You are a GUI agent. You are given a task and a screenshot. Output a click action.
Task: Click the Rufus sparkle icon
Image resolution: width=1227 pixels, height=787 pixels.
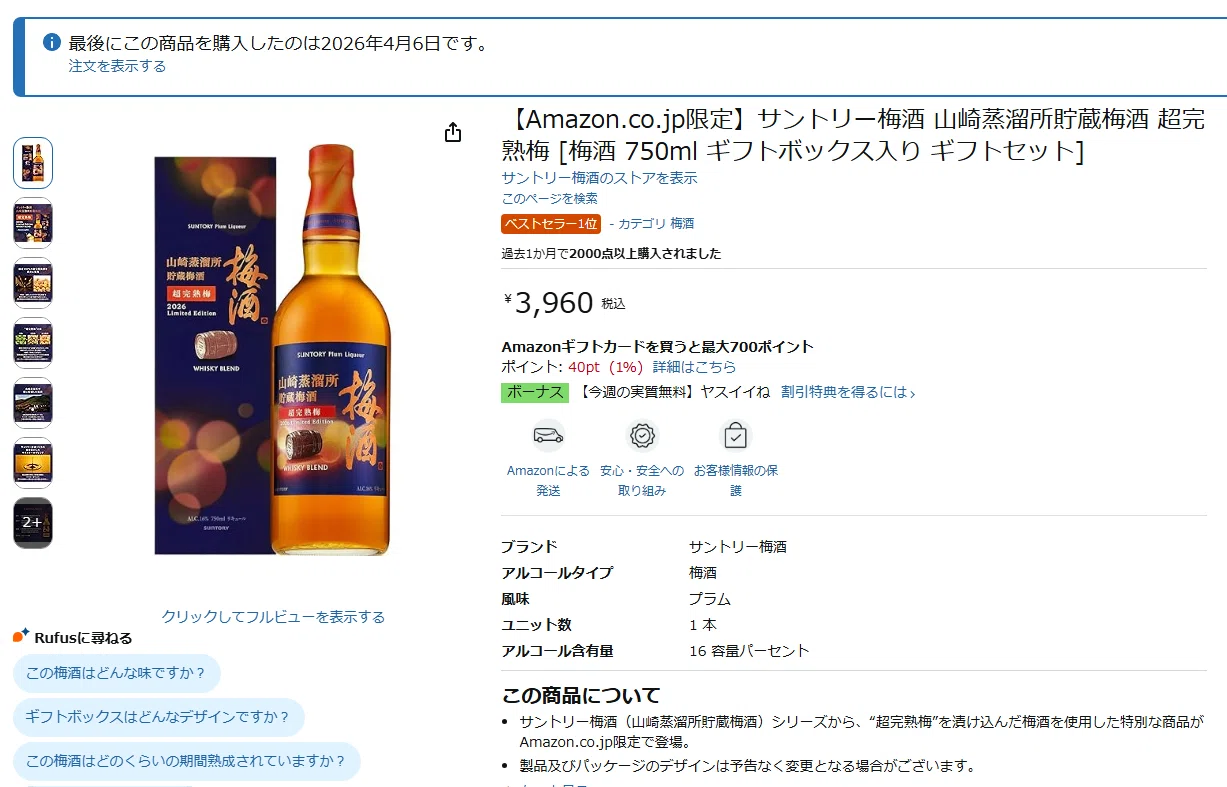click(21, 636)
